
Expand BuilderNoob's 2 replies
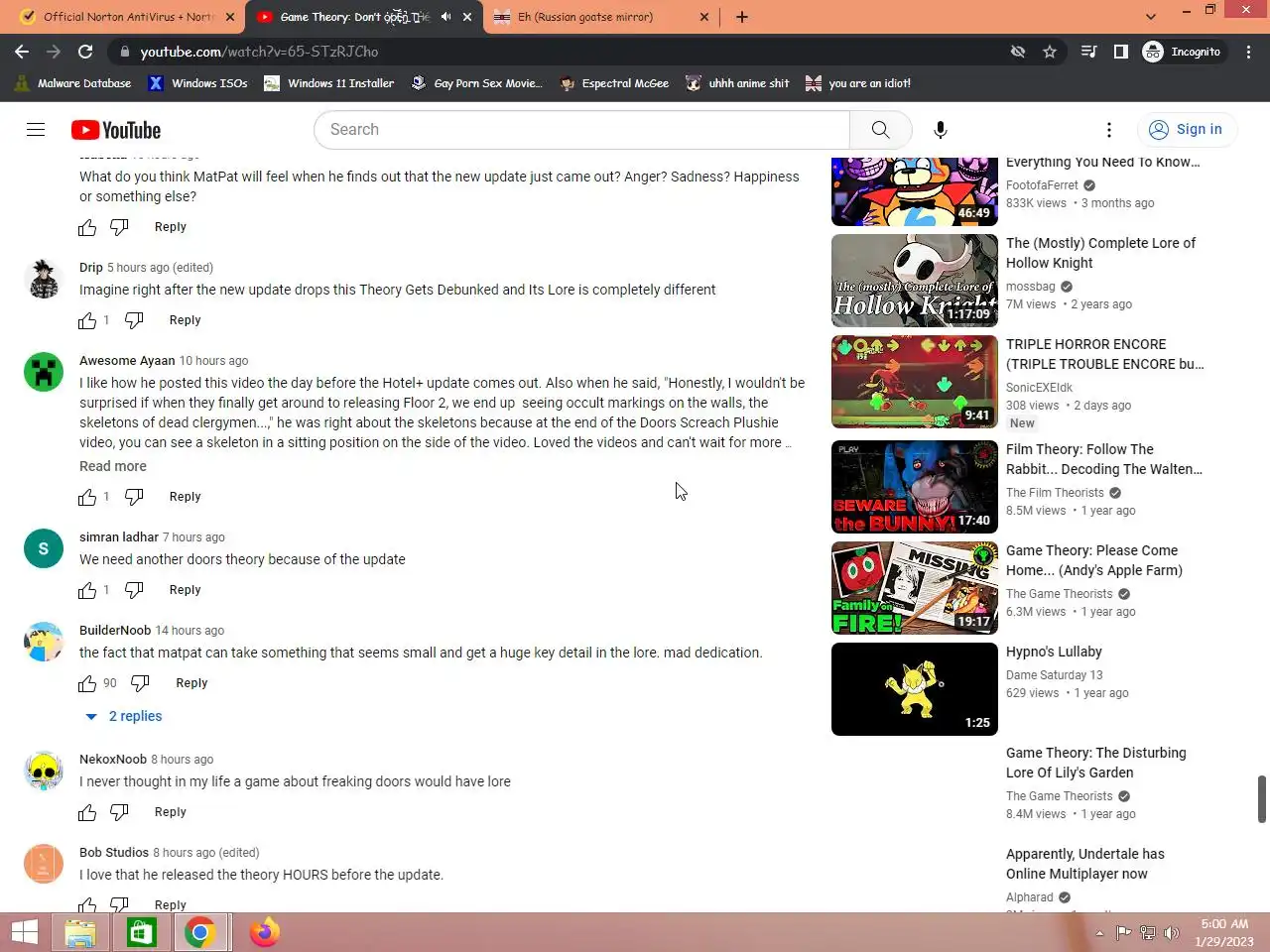coord(123,716)
